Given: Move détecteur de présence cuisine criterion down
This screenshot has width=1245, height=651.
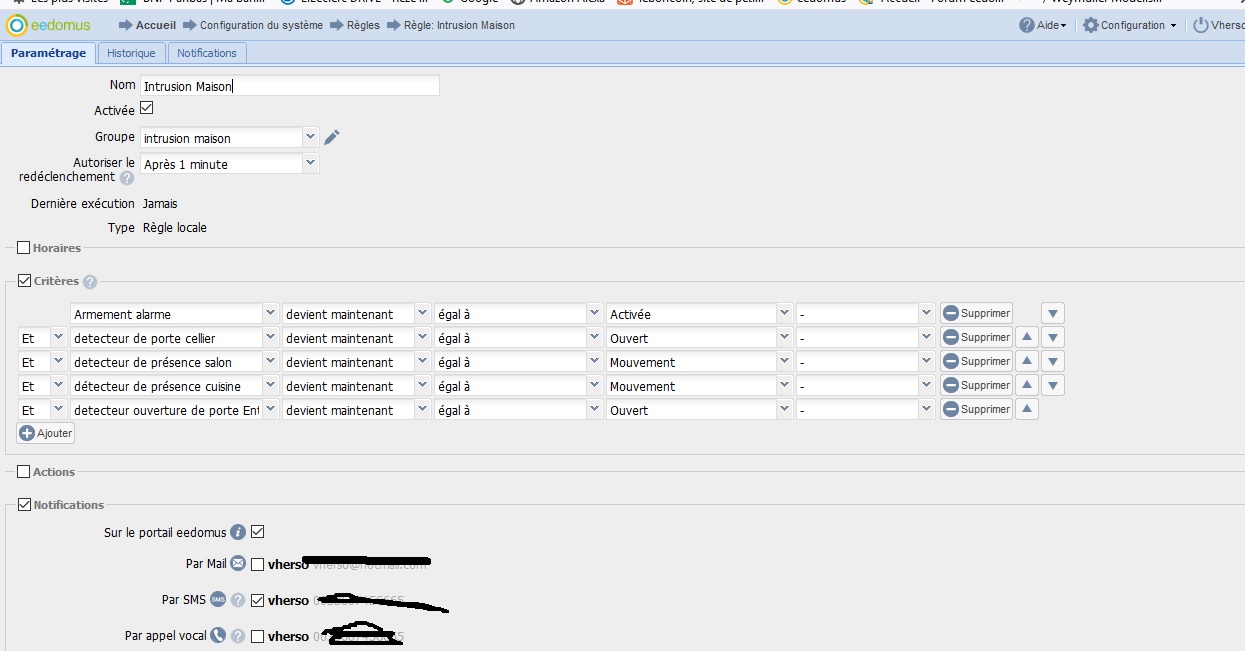Looking at the screenshot, I should [1052, 385].
